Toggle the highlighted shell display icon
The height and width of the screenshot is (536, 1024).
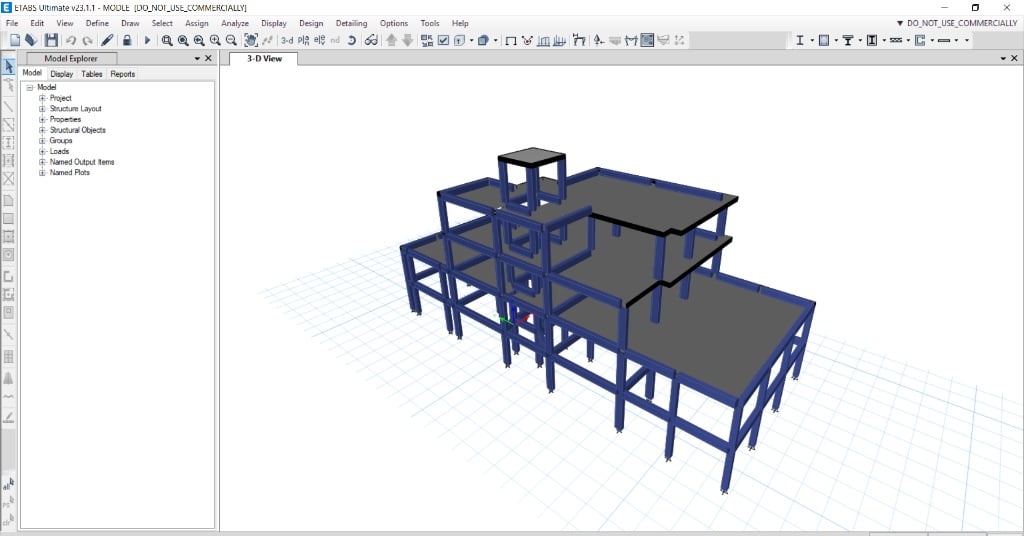point(647,40)
